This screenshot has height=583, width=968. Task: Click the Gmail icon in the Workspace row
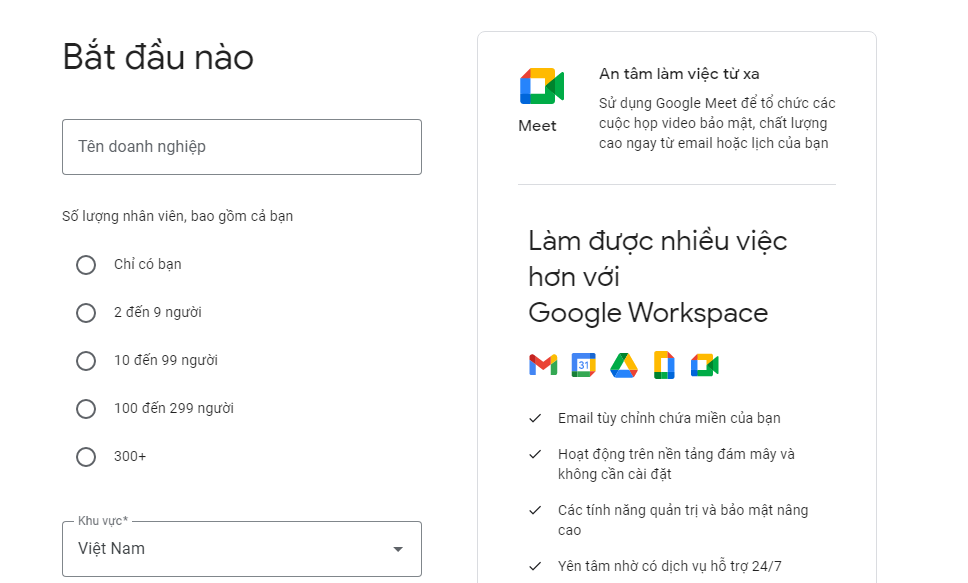[x=543, y=365]
